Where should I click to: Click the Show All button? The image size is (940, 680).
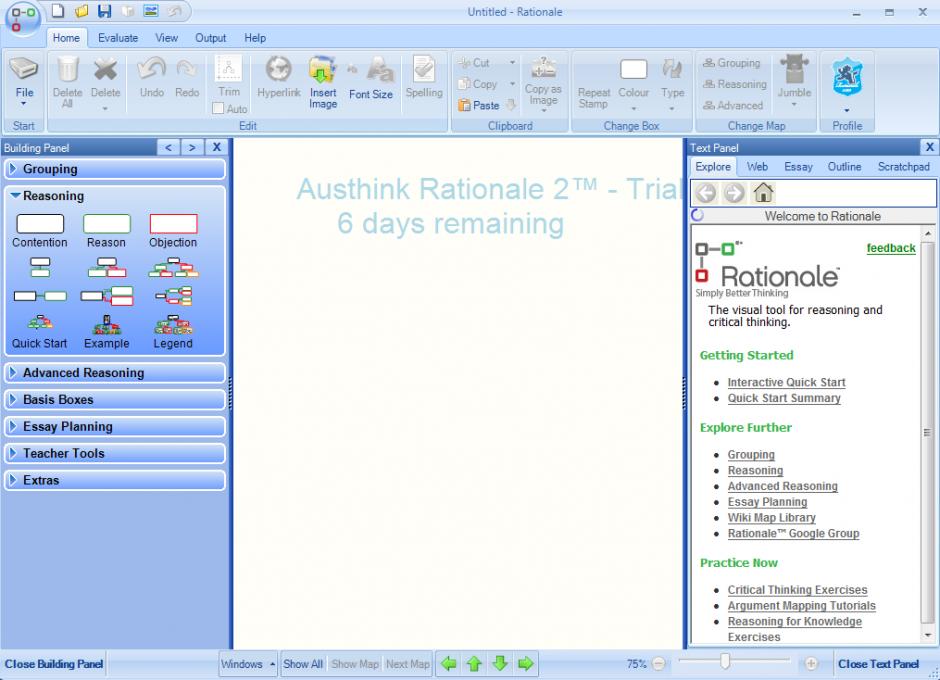303,664
